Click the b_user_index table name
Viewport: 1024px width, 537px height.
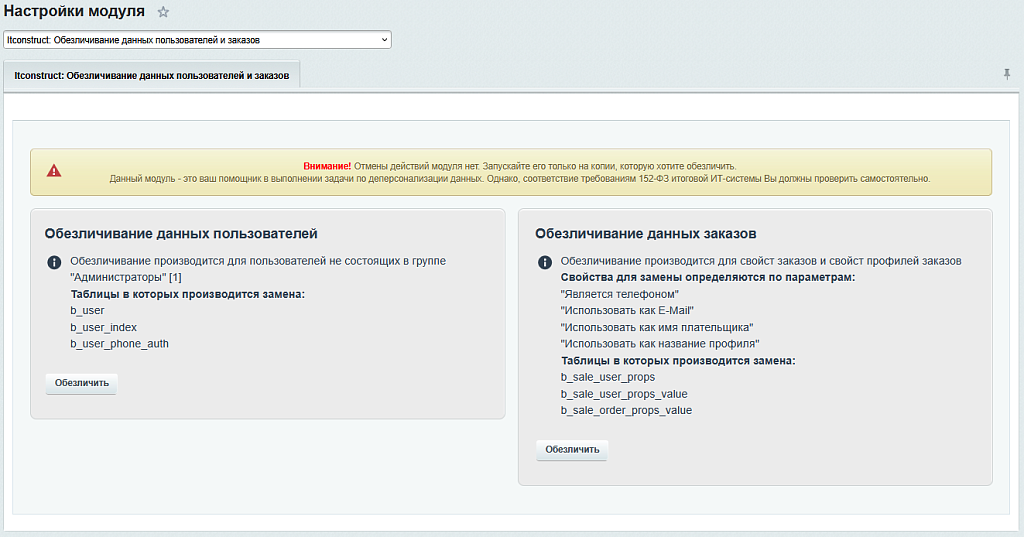[x=103, y=327]
